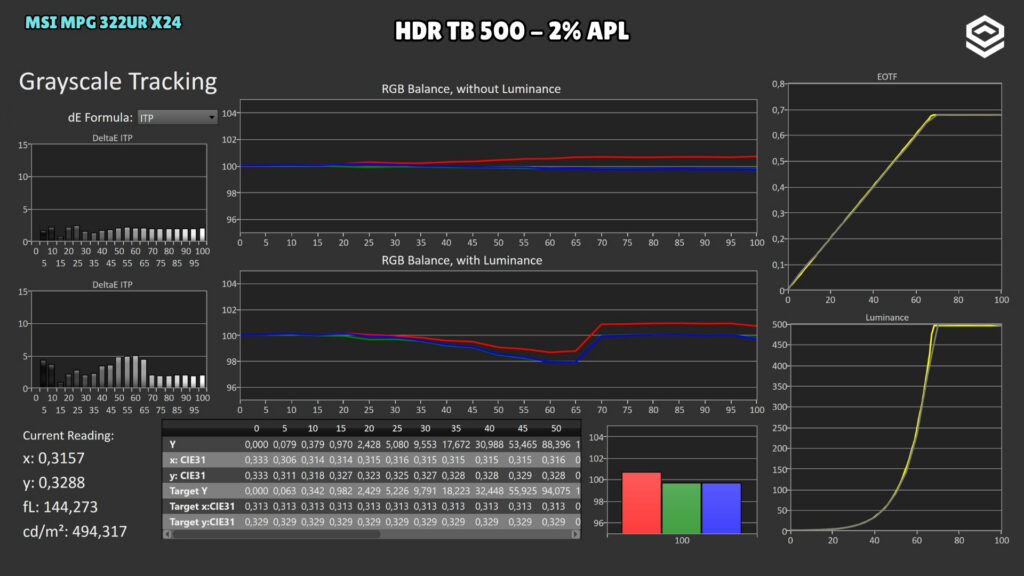Image resolution: width=1024 pixels, height=576 pixels.
Task: Click the y: CIE31 value '0,311' cell
Action: tap(284, 475)
